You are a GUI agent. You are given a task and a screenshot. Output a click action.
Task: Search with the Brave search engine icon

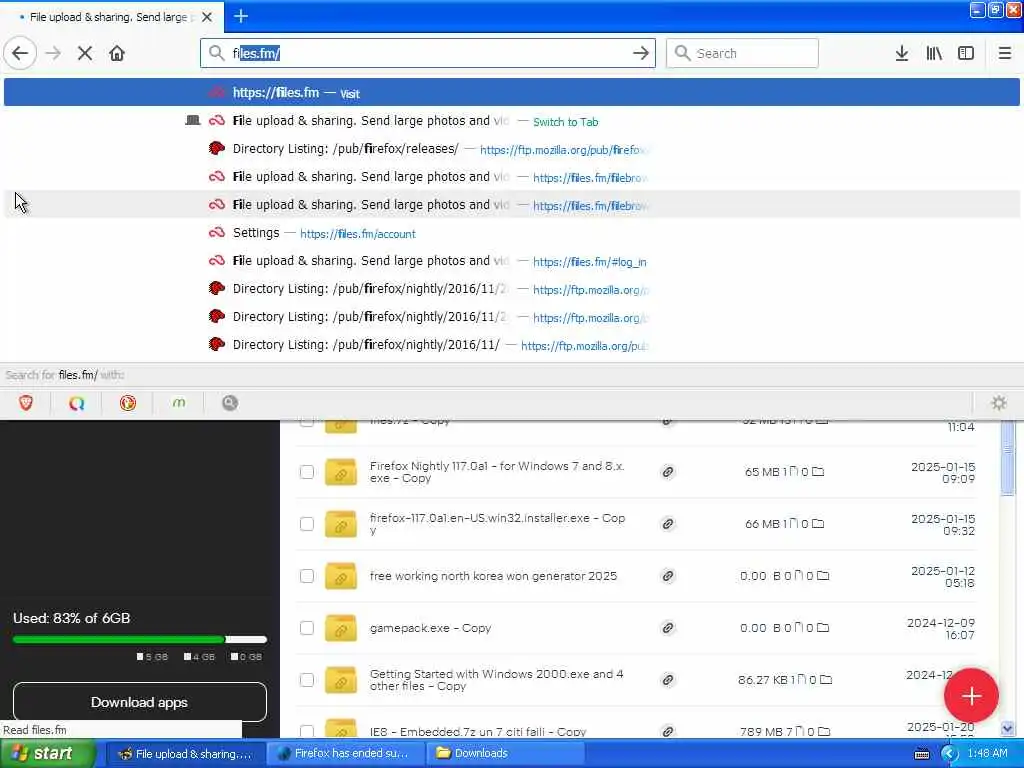[25, 403]
